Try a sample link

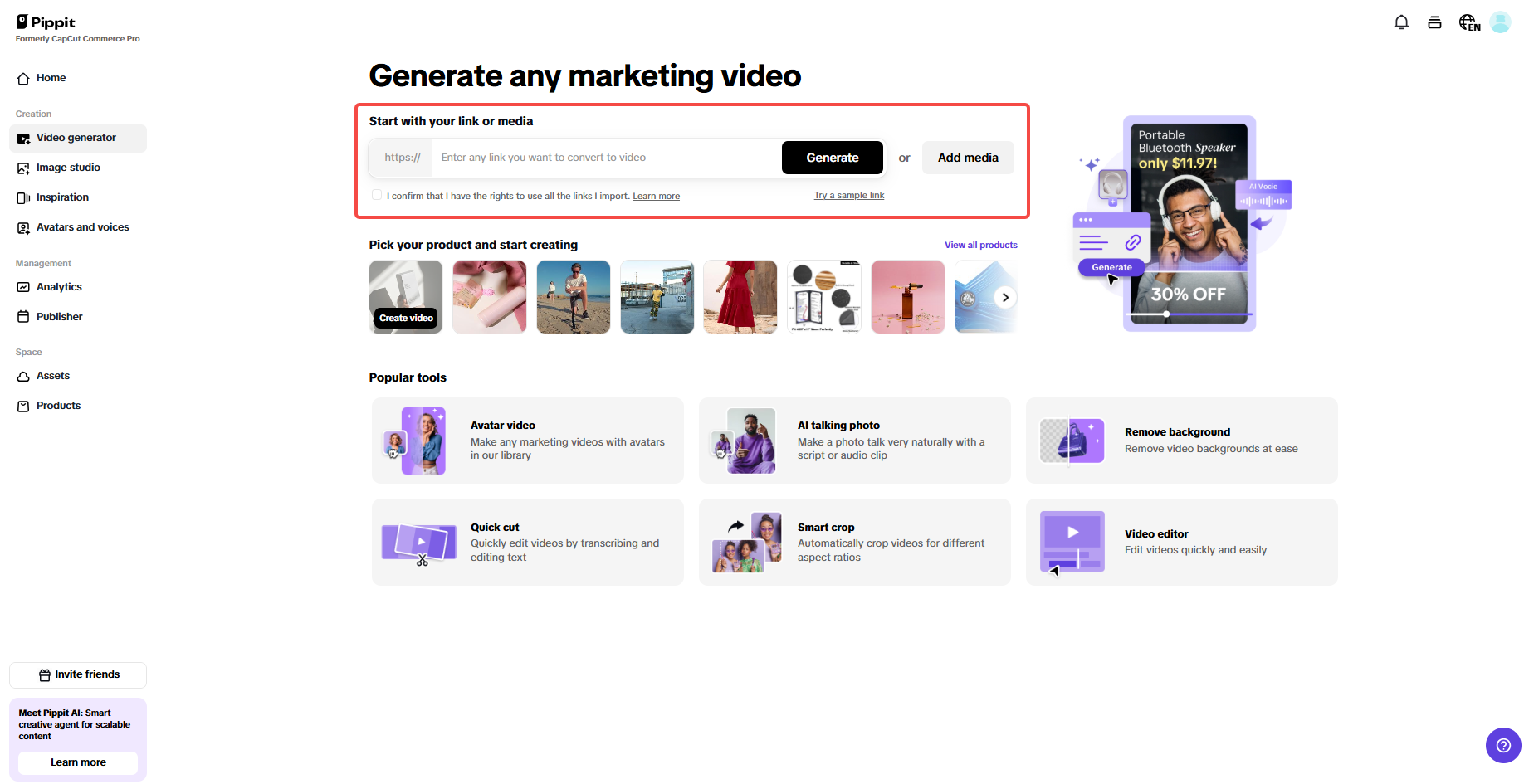tap(848, 195)
